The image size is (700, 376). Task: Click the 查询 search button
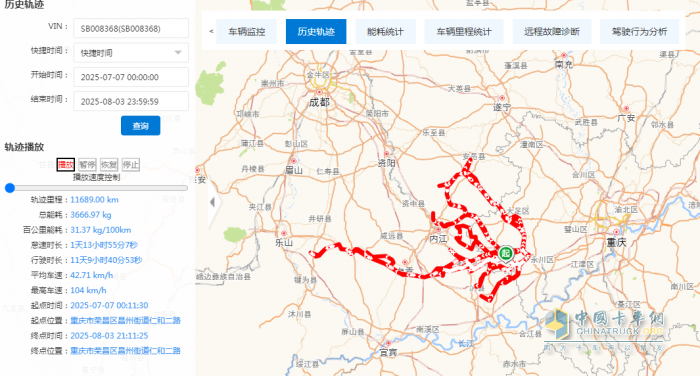point(140,125)
